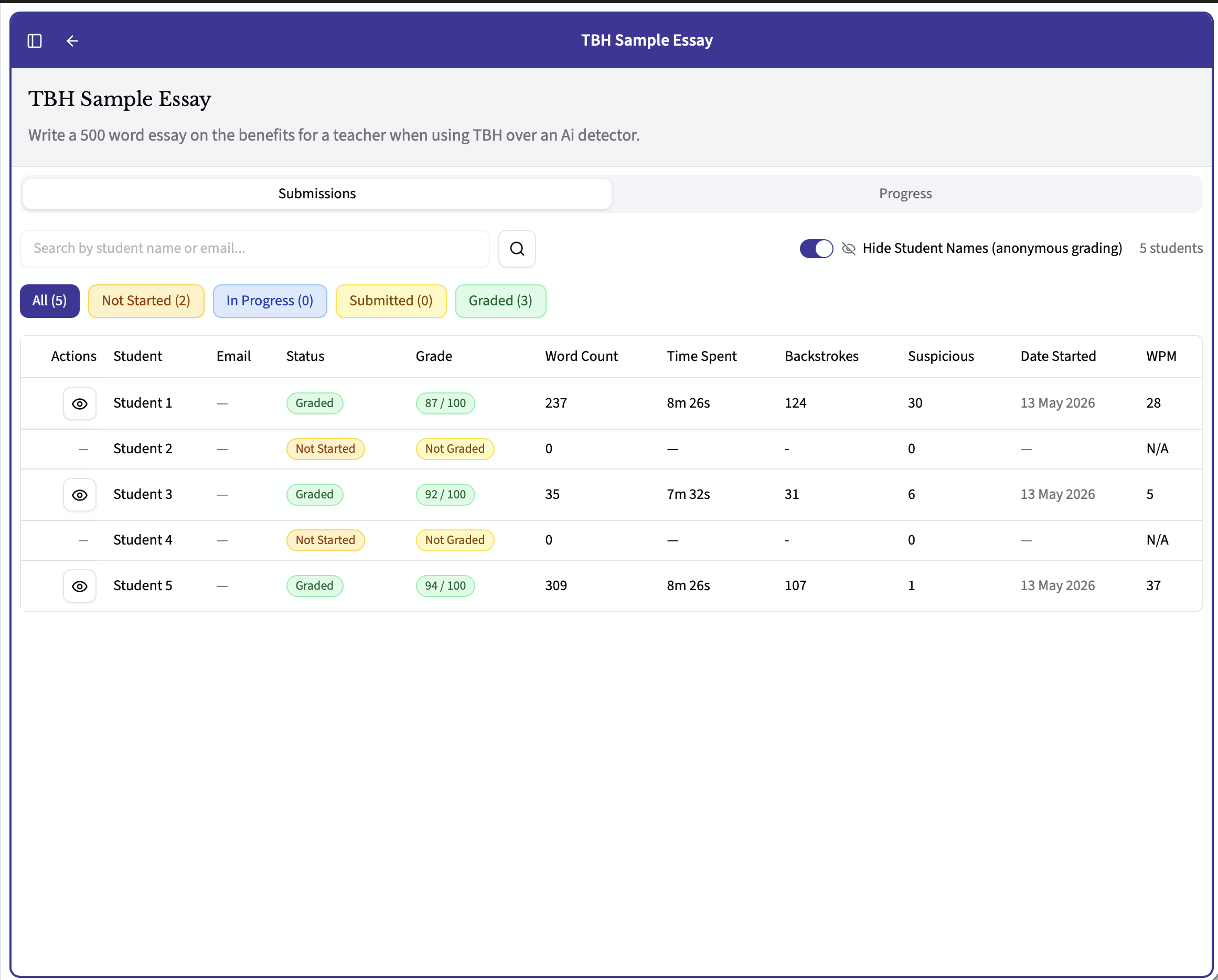Click the Status column header
This screenshot has height=980, width=1218.
pos(305,356)
